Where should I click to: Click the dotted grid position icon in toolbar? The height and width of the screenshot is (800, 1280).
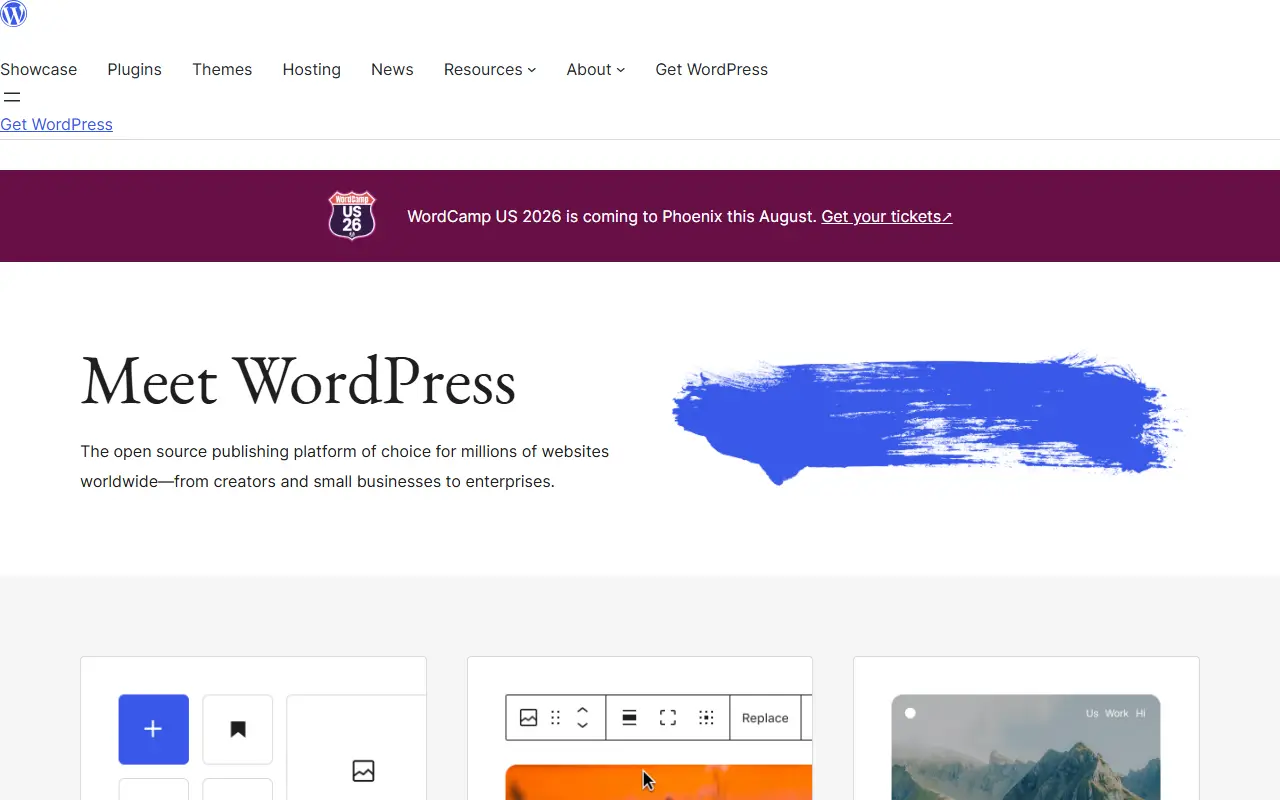(706, 718)
